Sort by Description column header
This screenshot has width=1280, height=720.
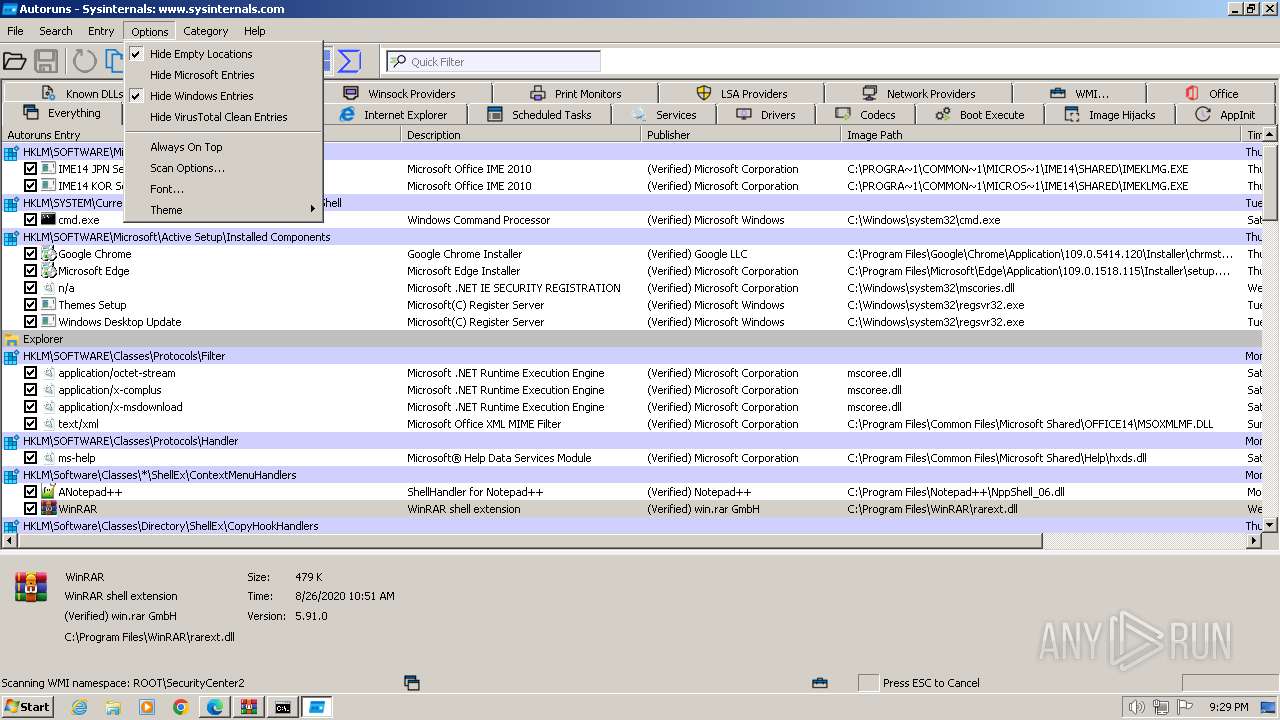[521, 135]
